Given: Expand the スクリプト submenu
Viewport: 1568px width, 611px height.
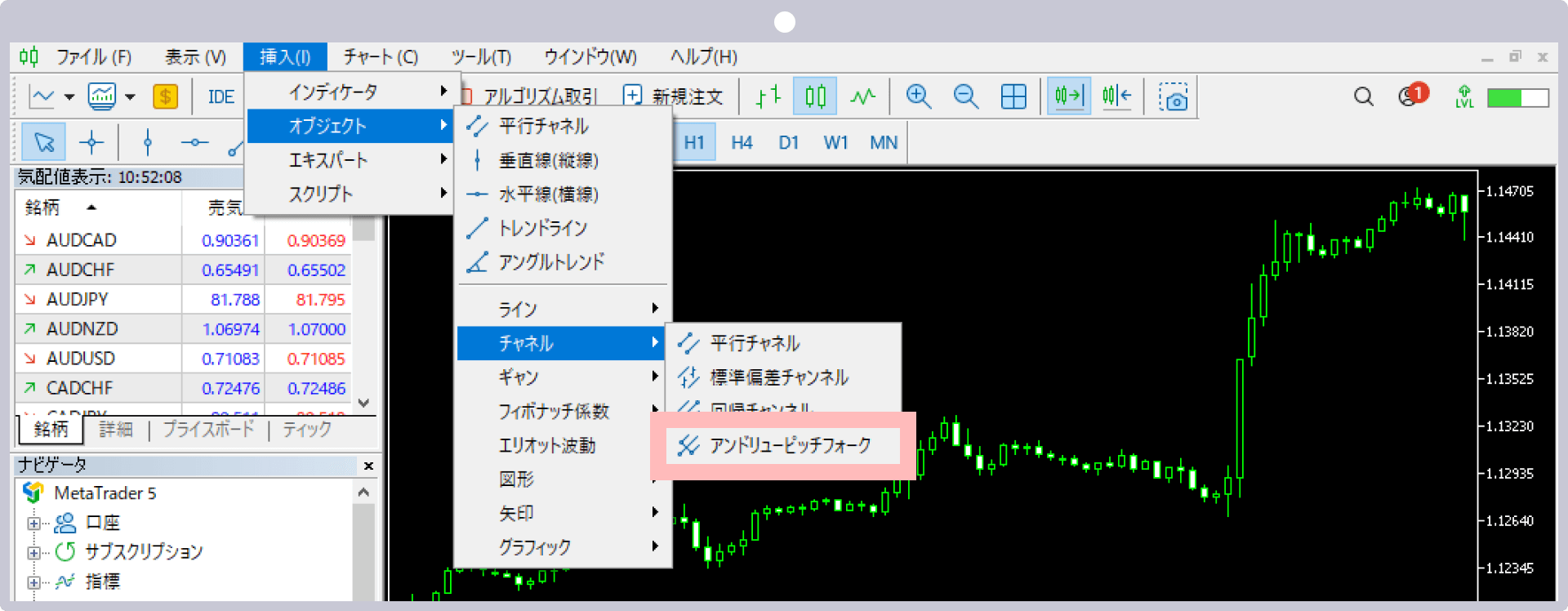Looking at the screenshot, I should coord(350,194).
